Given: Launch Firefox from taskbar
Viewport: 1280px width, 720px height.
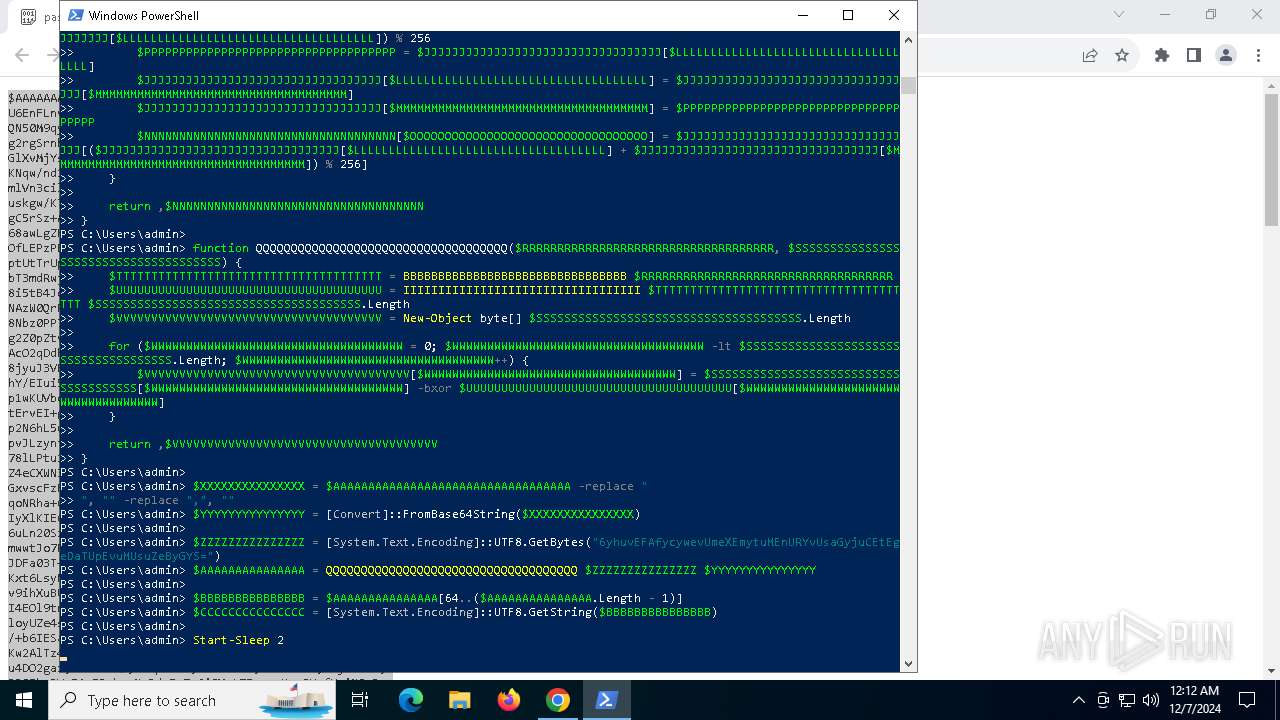Looking at the screenshot, I should [x=509, y=700].
